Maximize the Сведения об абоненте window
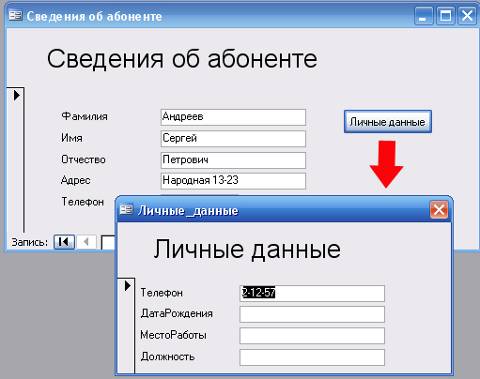 (445, 16)
